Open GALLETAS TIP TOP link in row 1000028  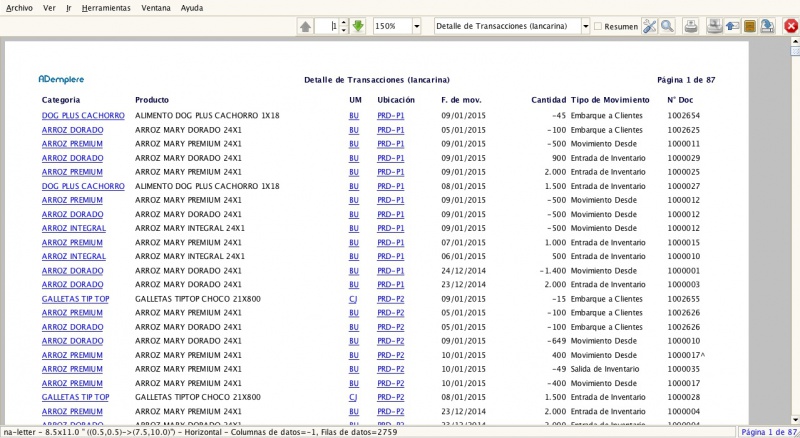pyautogui.click(x=76, y=397)
